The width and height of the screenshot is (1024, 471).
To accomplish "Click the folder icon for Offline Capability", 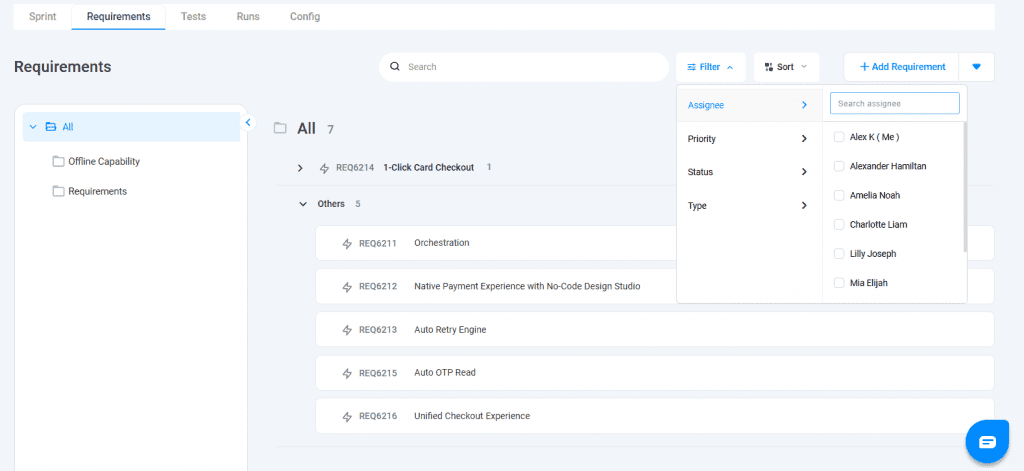I will click(58, 161).
